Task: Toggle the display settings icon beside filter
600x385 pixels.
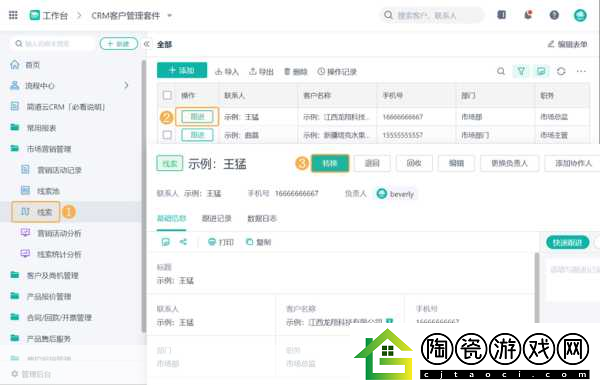Action: 541,71
